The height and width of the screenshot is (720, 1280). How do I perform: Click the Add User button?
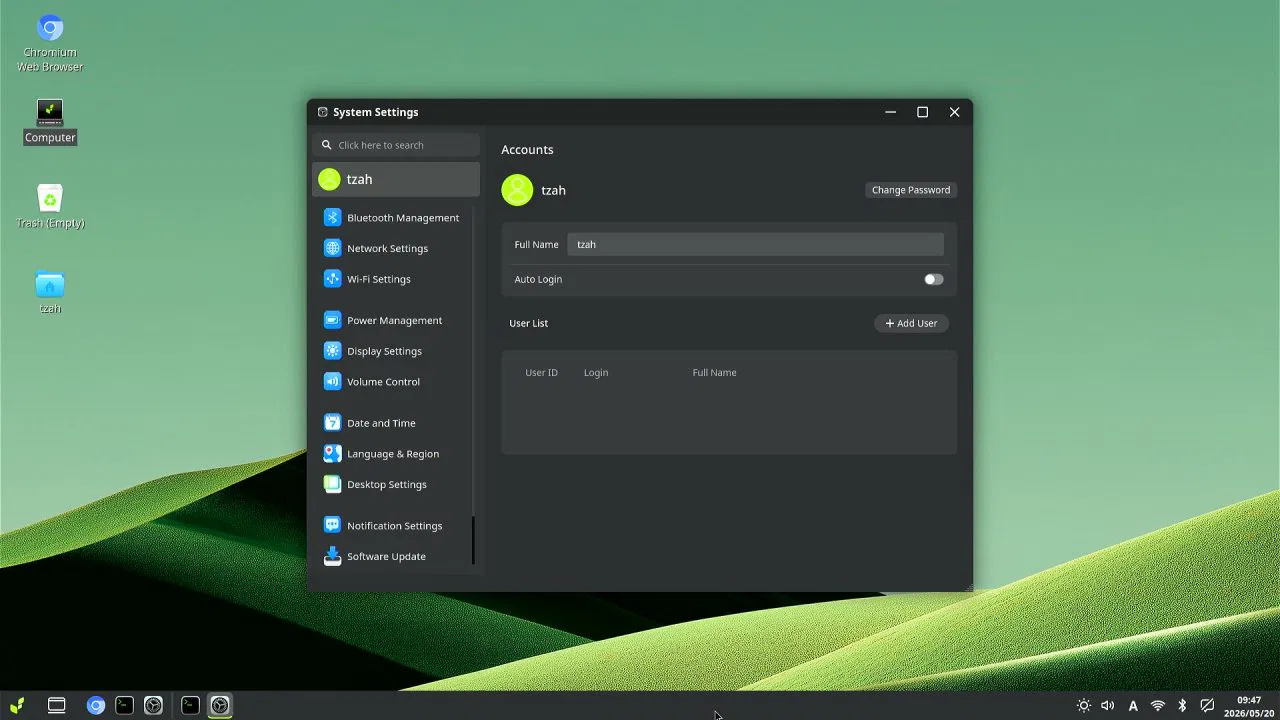click(911, 324)
